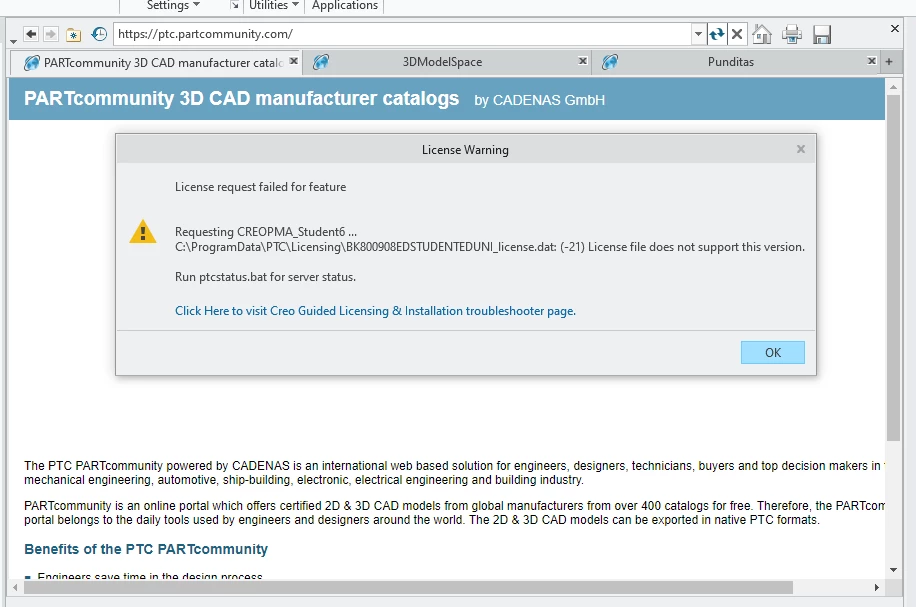Click OK in License Warning dialog
Image resolution: width=916 pixels, height=607 pixels.
(x=772, y=352)
